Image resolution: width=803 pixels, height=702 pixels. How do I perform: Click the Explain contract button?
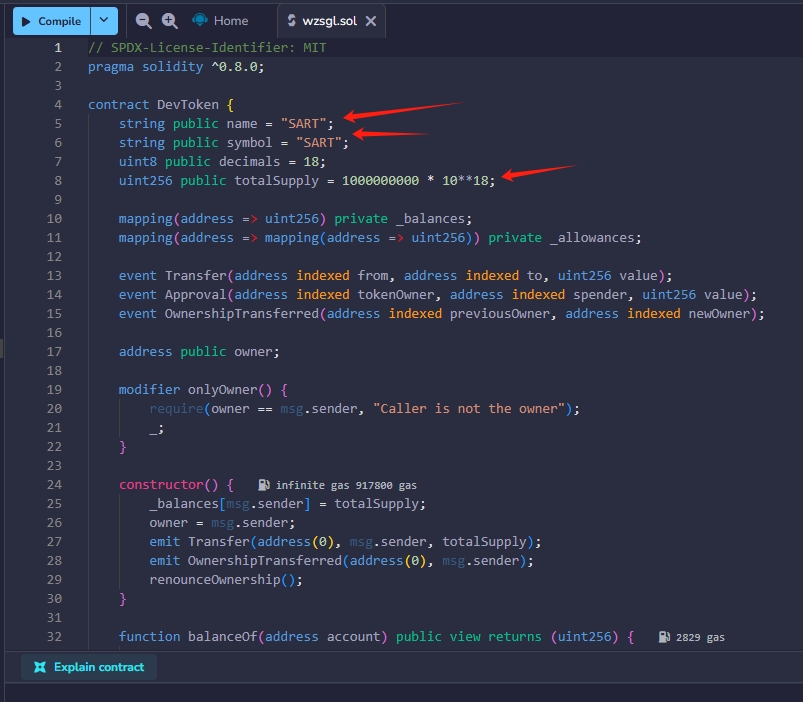click(x=98, y=667)
